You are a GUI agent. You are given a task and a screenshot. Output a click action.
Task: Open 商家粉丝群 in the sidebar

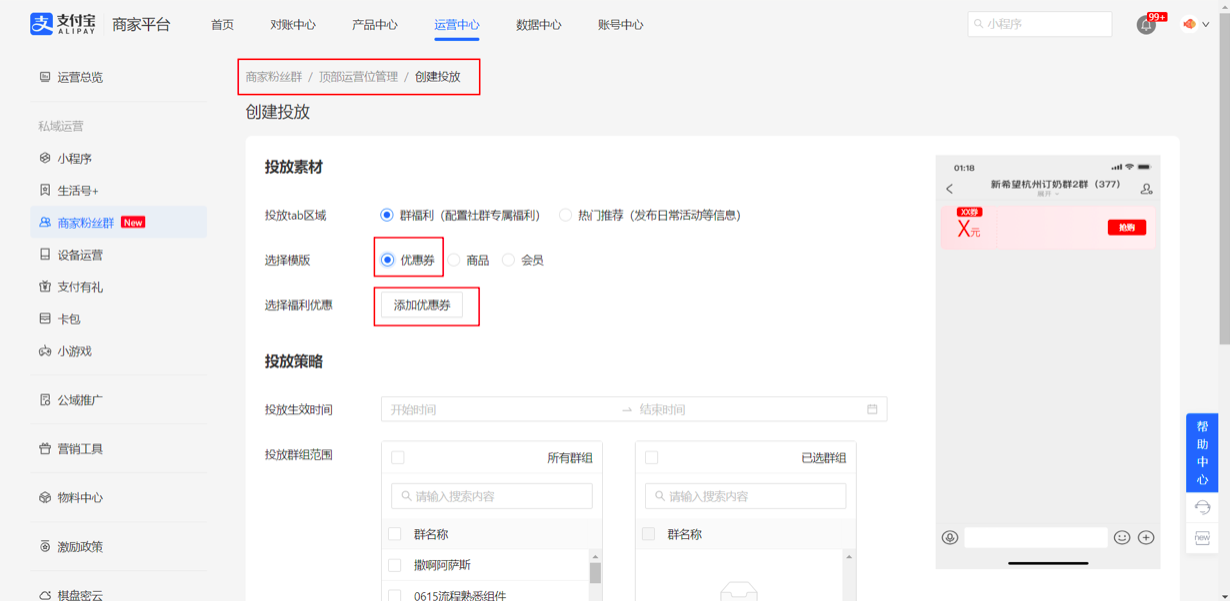tap(86, 223)
